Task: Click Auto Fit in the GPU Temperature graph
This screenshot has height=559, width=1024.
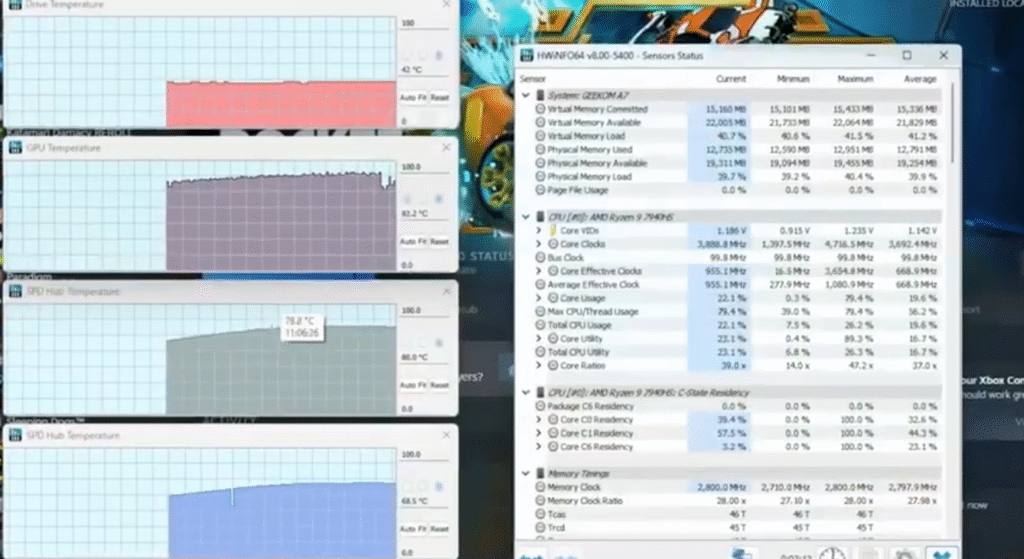Action: click(413, 241)
